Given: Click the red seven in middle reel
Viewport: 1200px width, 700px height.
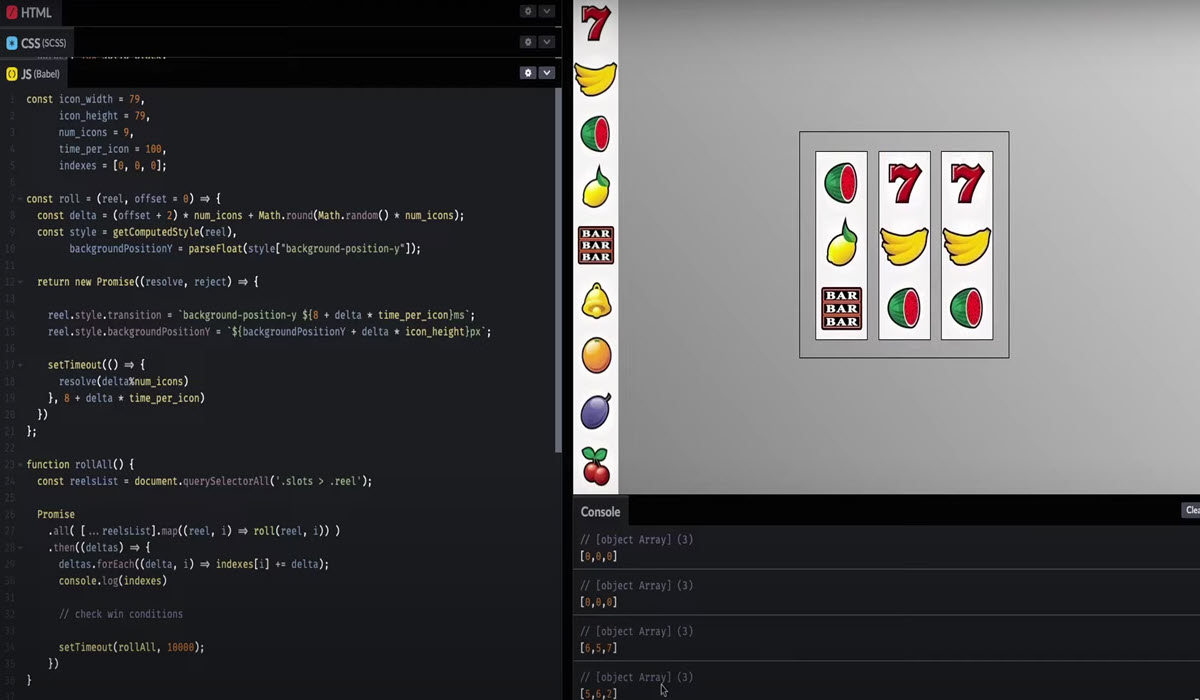Looking at the screenshot, I should coord(904,184).
